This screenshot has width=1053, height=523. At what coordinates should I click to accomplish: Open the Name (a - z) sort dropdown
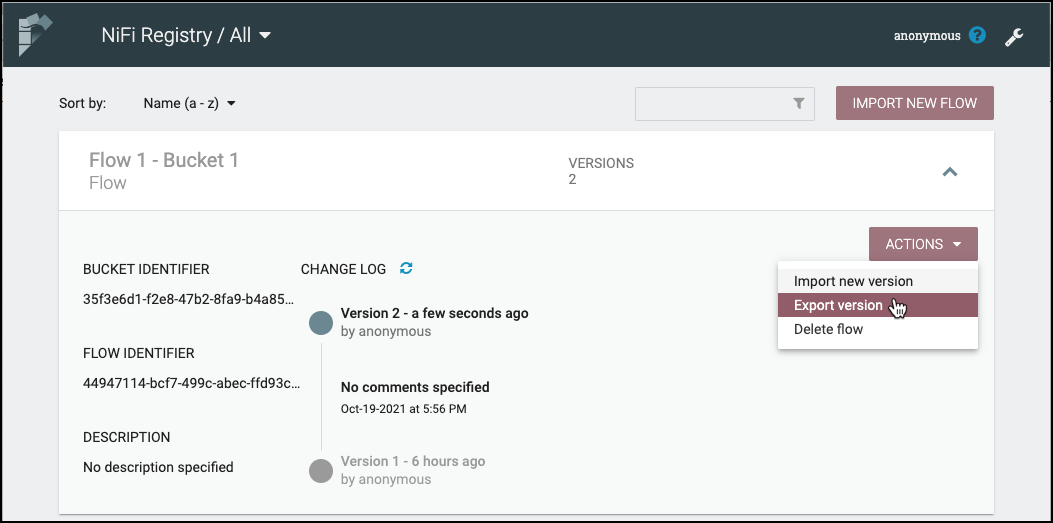click(x=189, y=103)
